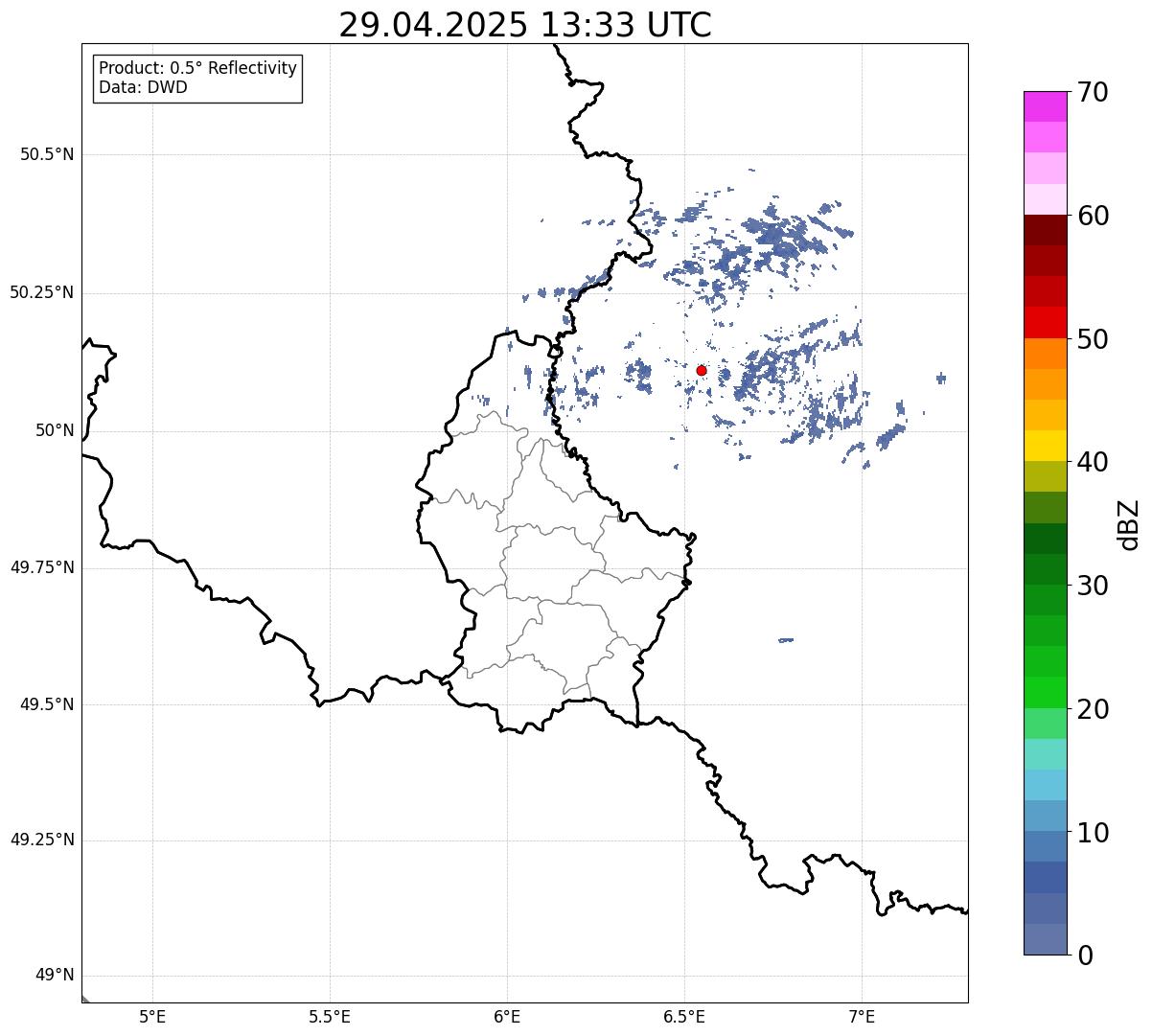Viewport: 1152px width, 1036px height.
Task: Click the 50.25°N latitude label
Action: [42, 292]
